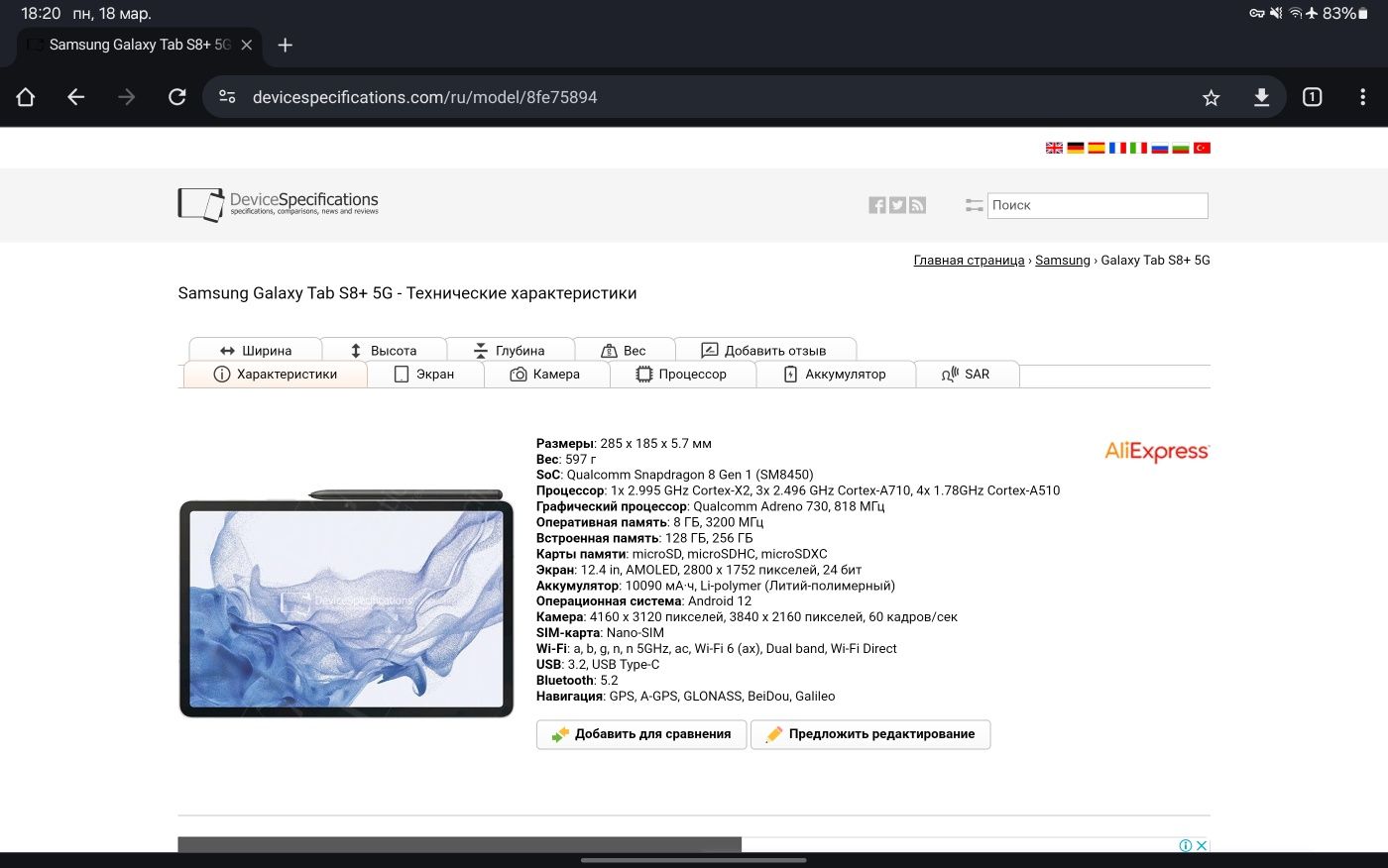Click the battery percentage in status bar
Viewport: 1388px width, 868px height.
pos(1339,13)
